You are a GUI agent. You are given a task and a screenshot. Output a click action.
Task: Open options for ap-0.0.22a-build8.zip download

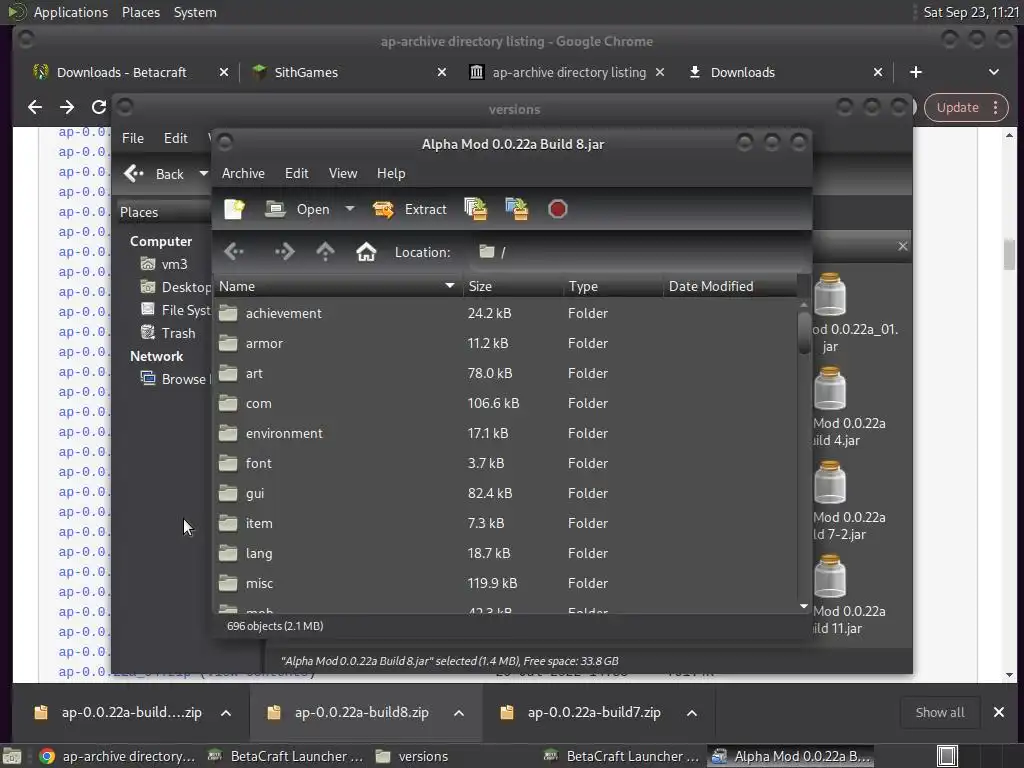point(458,713)
